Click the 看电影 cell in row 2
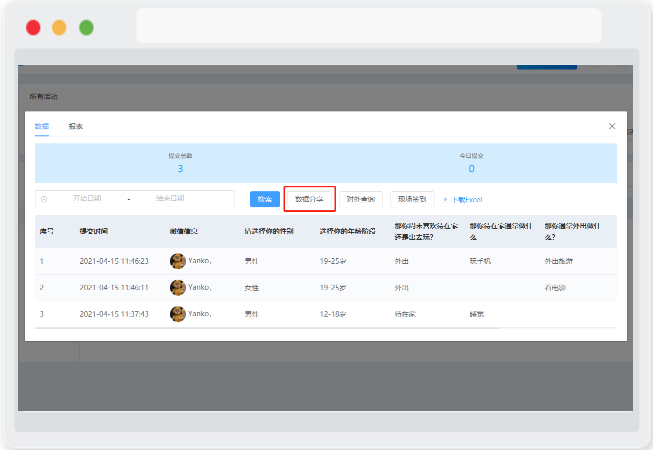 (x=555, y=288)
